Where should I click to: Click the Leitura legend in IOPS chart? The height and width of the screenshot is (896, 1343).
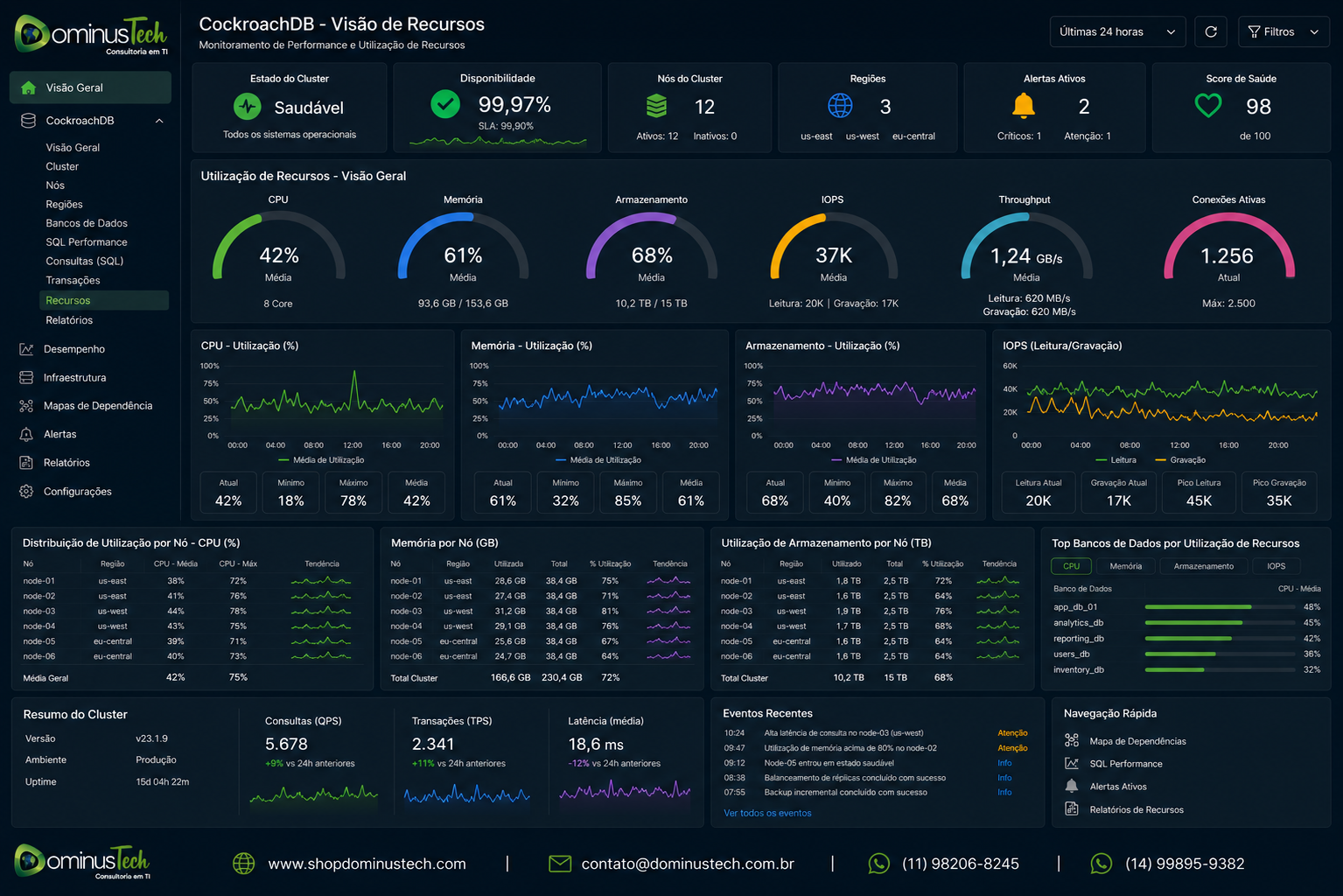coord(1116,459)
